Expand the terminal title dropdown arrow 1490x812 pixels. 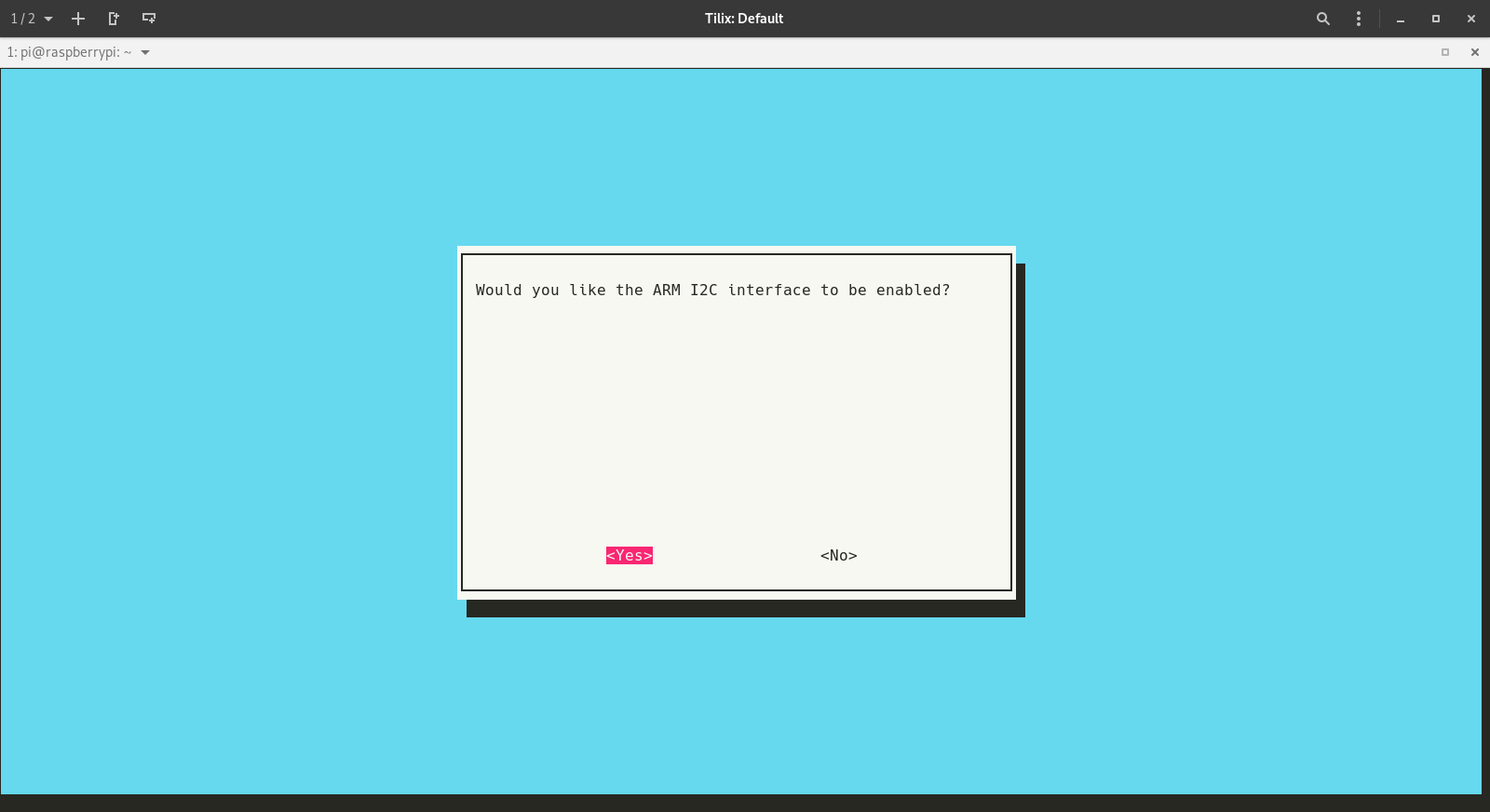click(x=145, y=52)
